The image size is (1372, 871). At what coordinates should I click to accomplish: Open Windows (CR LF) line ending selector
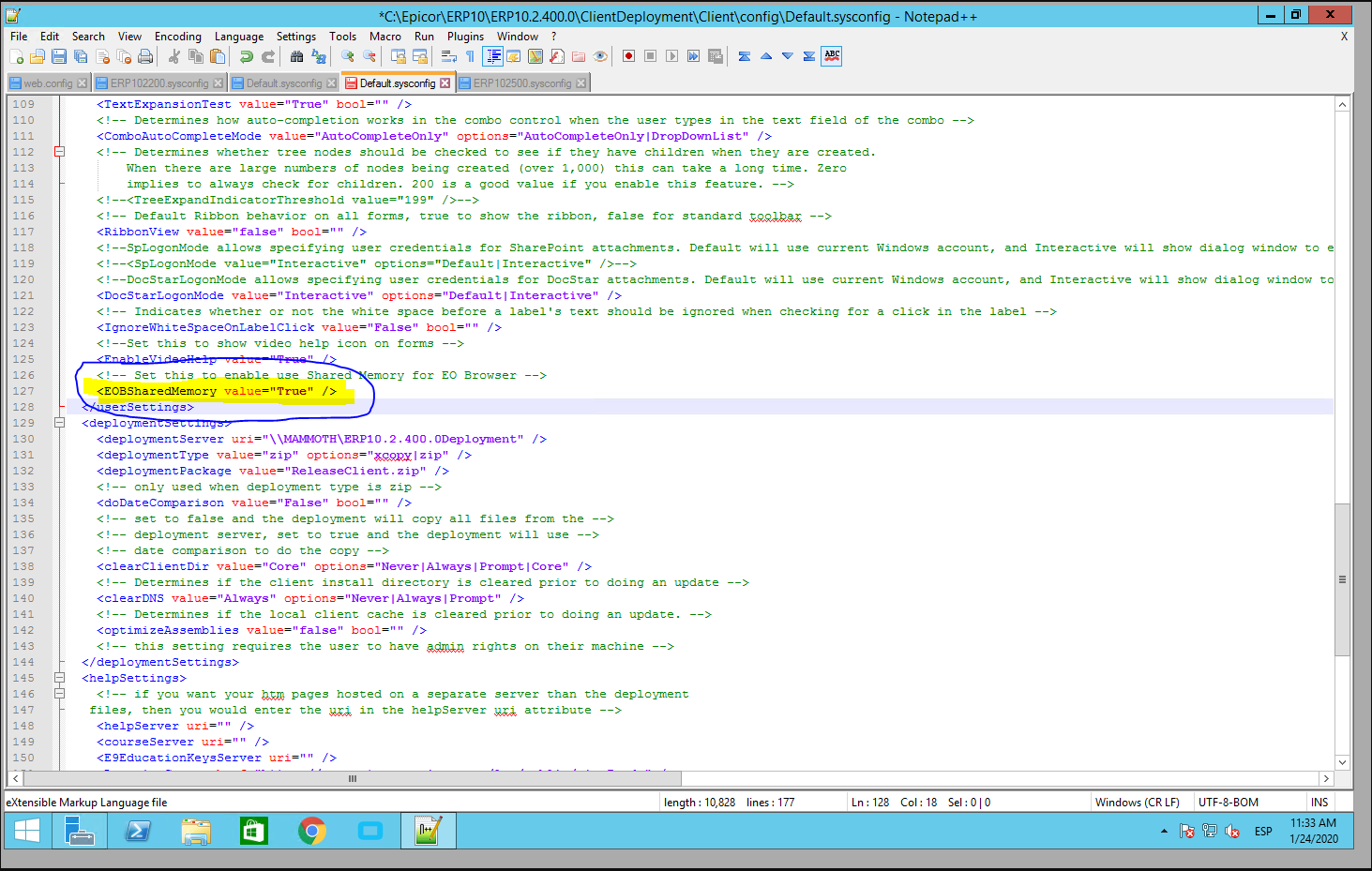[x=1138, y=803]
